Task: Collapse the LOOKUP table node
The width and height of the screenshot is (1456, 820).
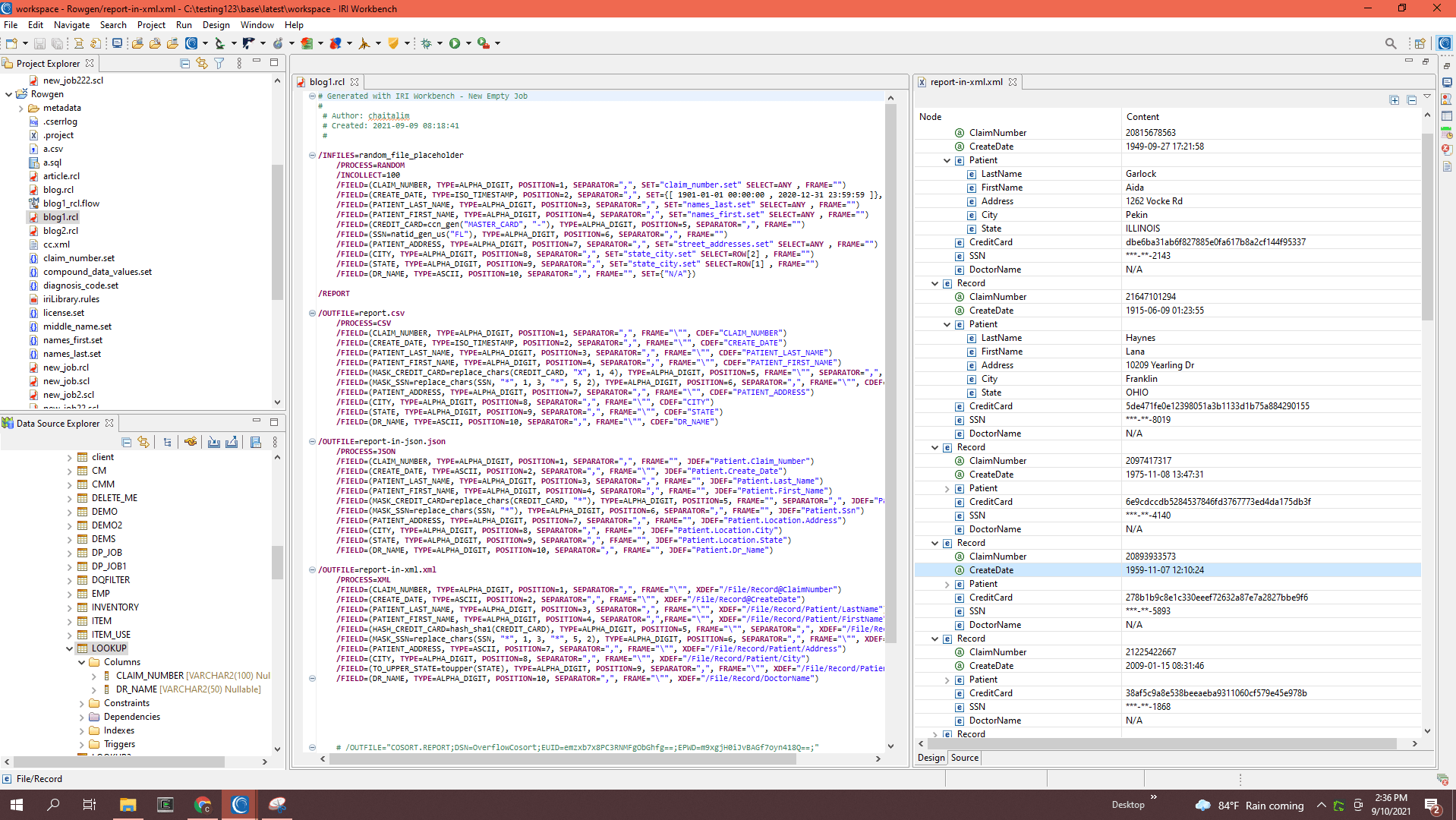Action: [70, 648]
